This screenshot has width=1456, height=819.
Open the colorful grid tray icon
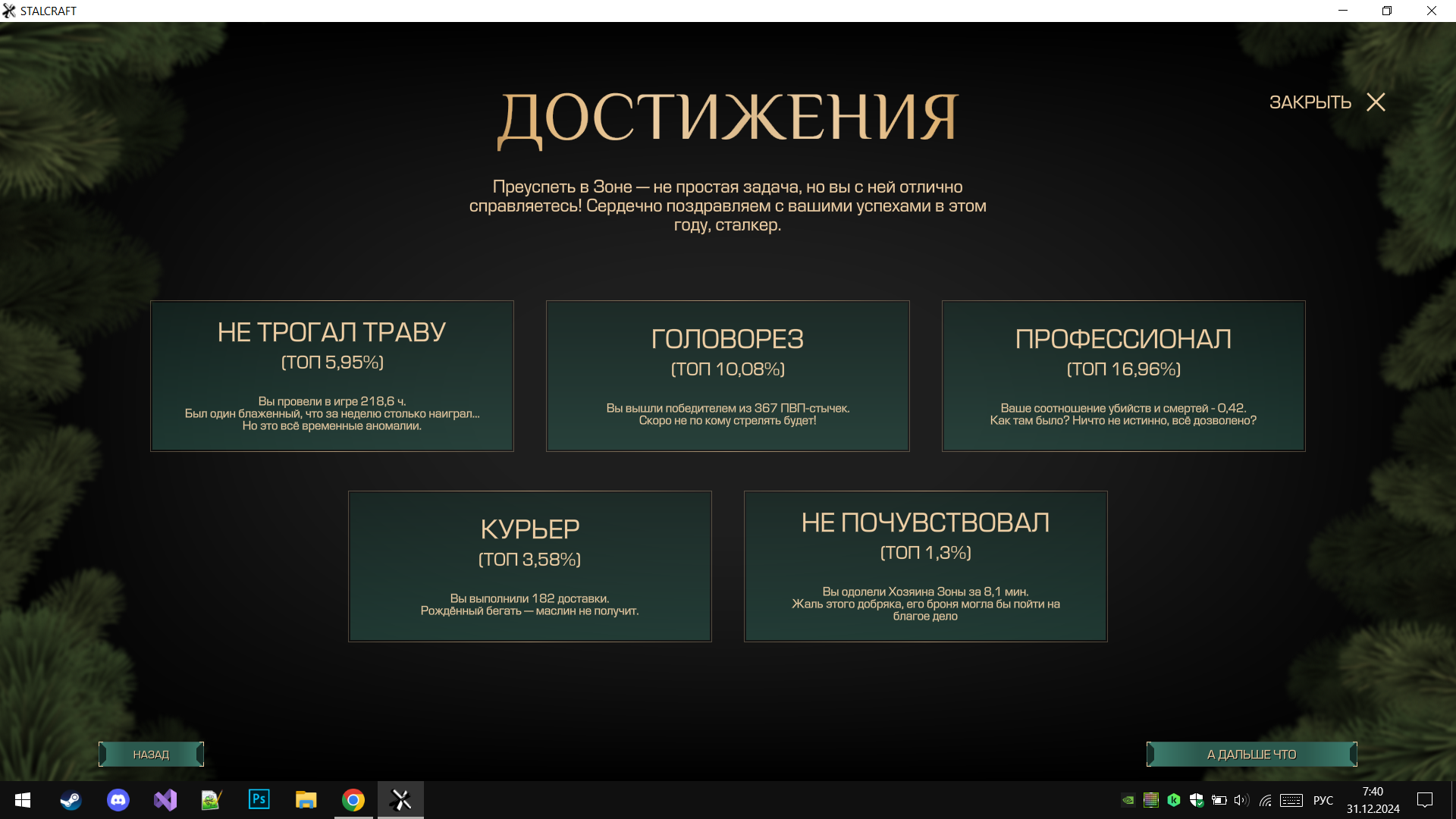(1151, 800)
